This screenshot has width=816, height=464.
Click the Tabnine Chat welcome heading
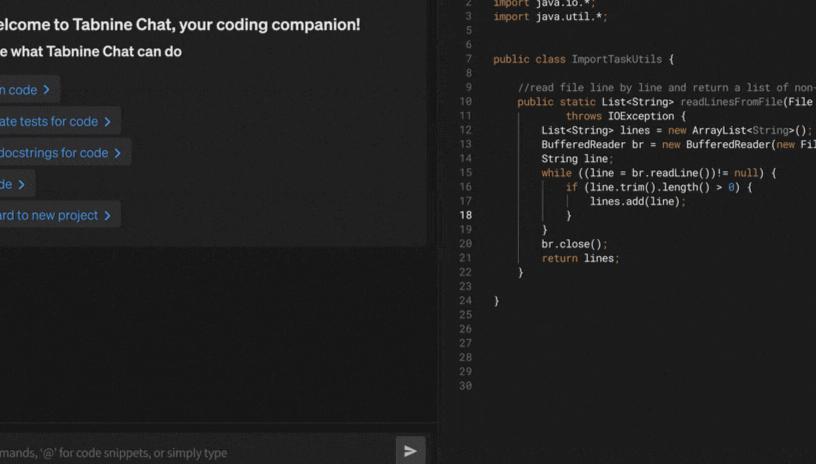(x=180, y=25)
